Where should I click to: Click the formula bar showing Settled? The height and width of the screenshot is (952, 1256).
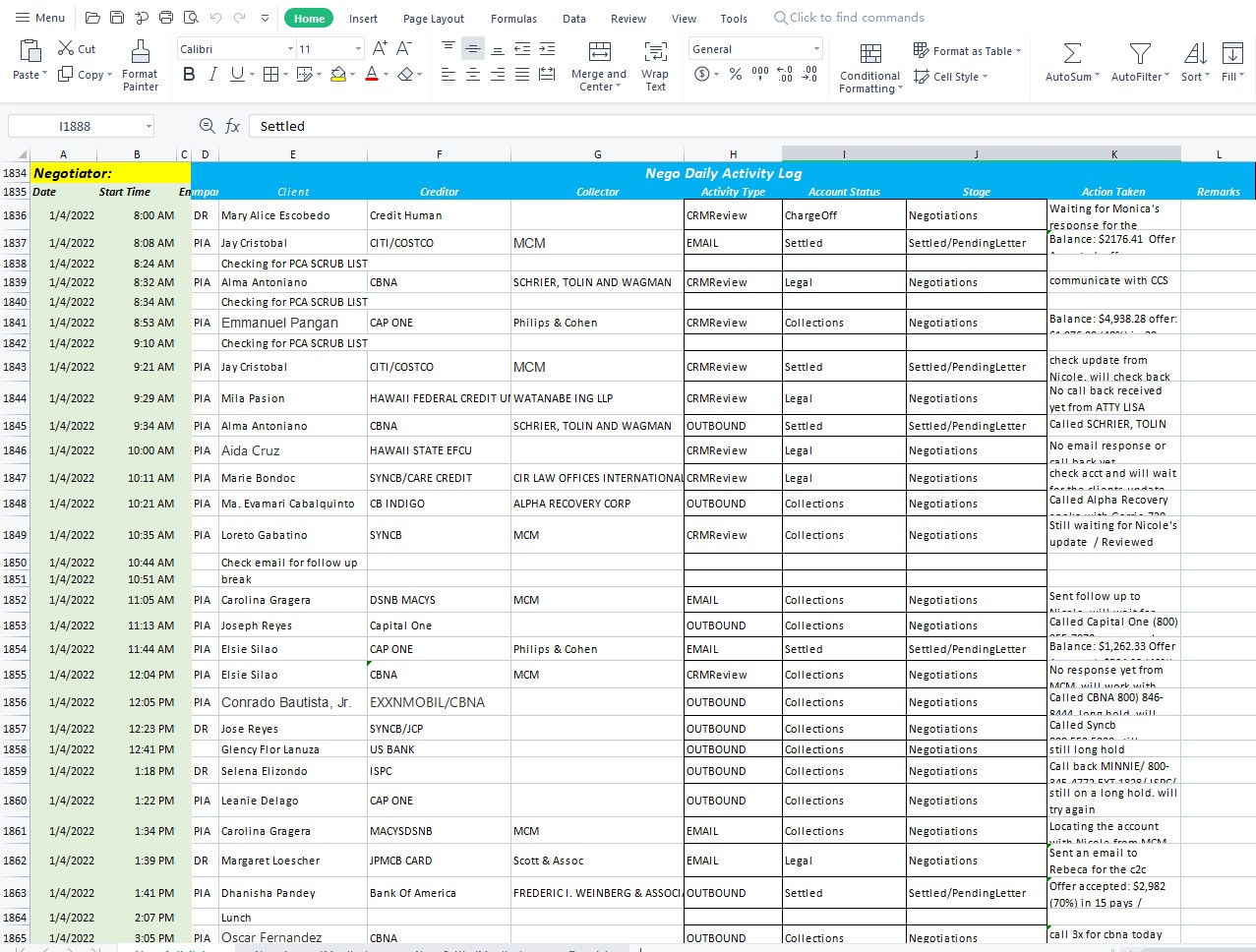click(752, 126)
